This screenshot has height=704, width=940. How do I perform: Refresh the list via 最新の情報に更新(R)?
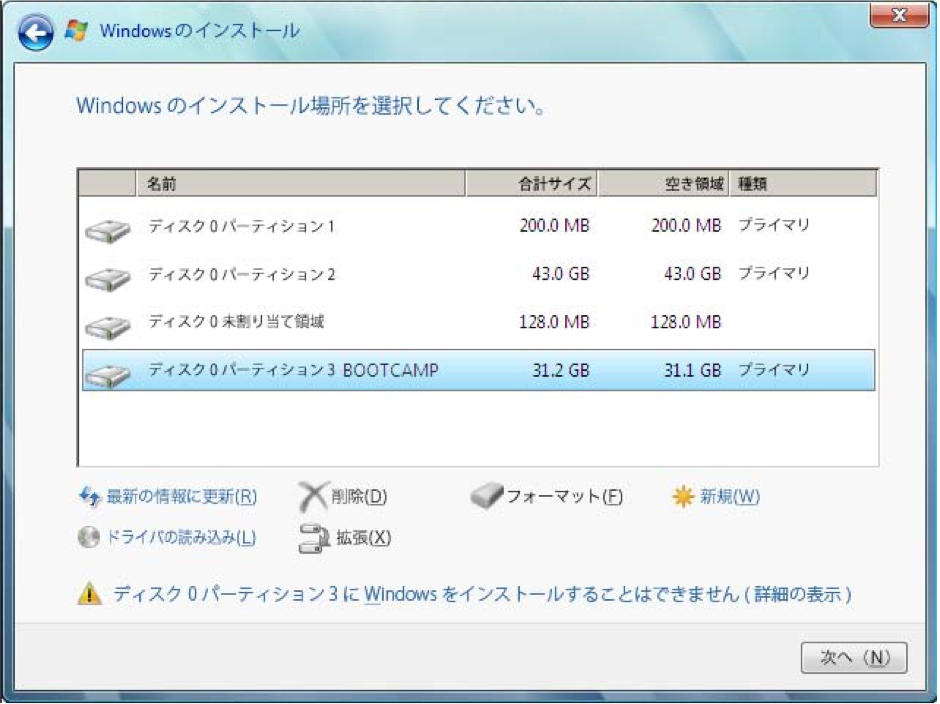coord(182,497)
